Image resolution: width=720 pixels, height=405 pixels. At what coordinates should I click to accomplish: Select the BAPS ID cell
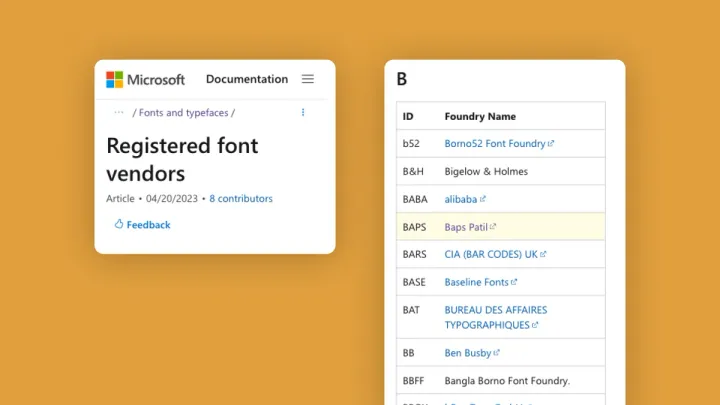(x=414, y=227)
